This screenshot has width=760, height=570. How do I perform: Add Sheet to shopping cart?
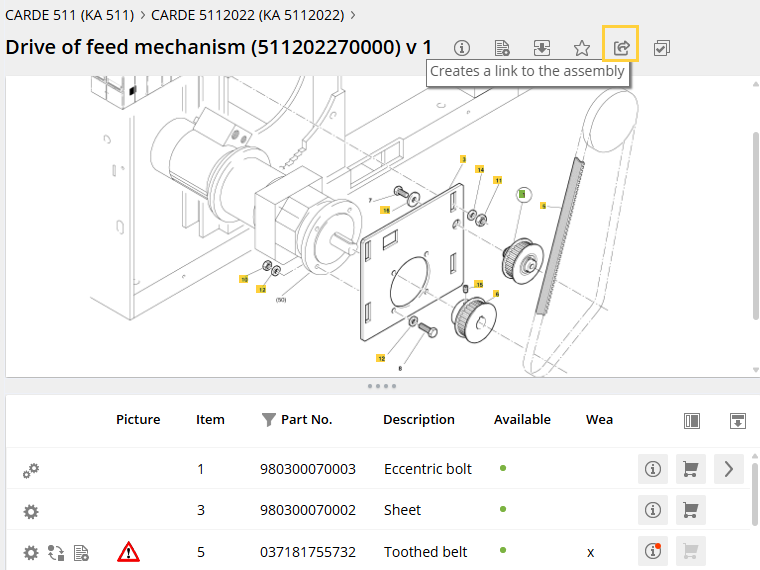click(x=690, y=510)
